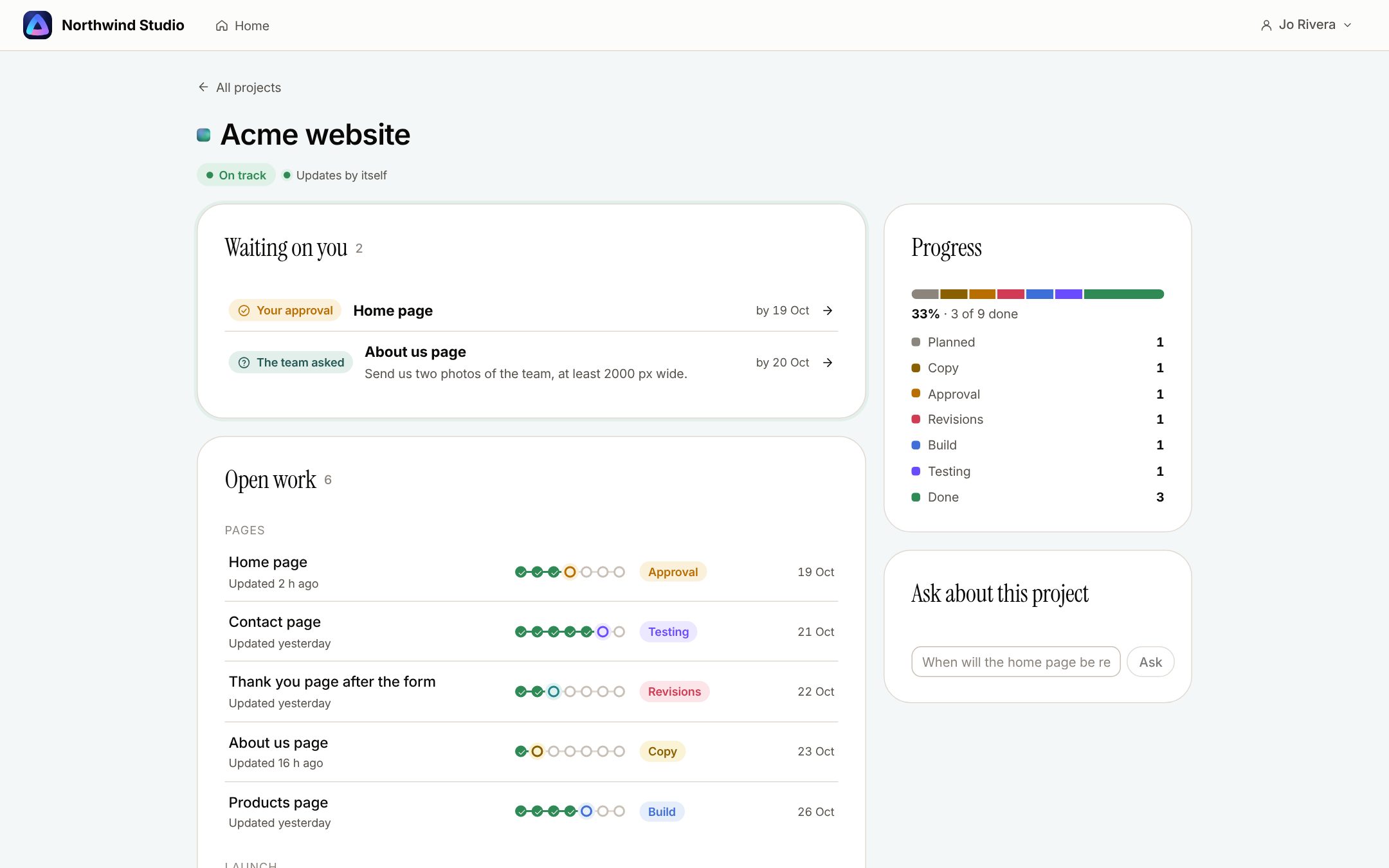
Task: Click the by 19 Oct due date
Action: (783, 311)
